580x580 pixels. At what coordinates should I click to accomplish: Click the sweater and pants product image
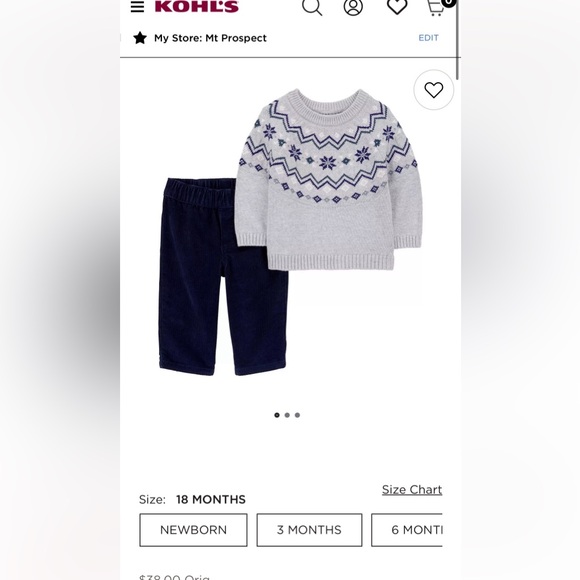pos(291,232)
